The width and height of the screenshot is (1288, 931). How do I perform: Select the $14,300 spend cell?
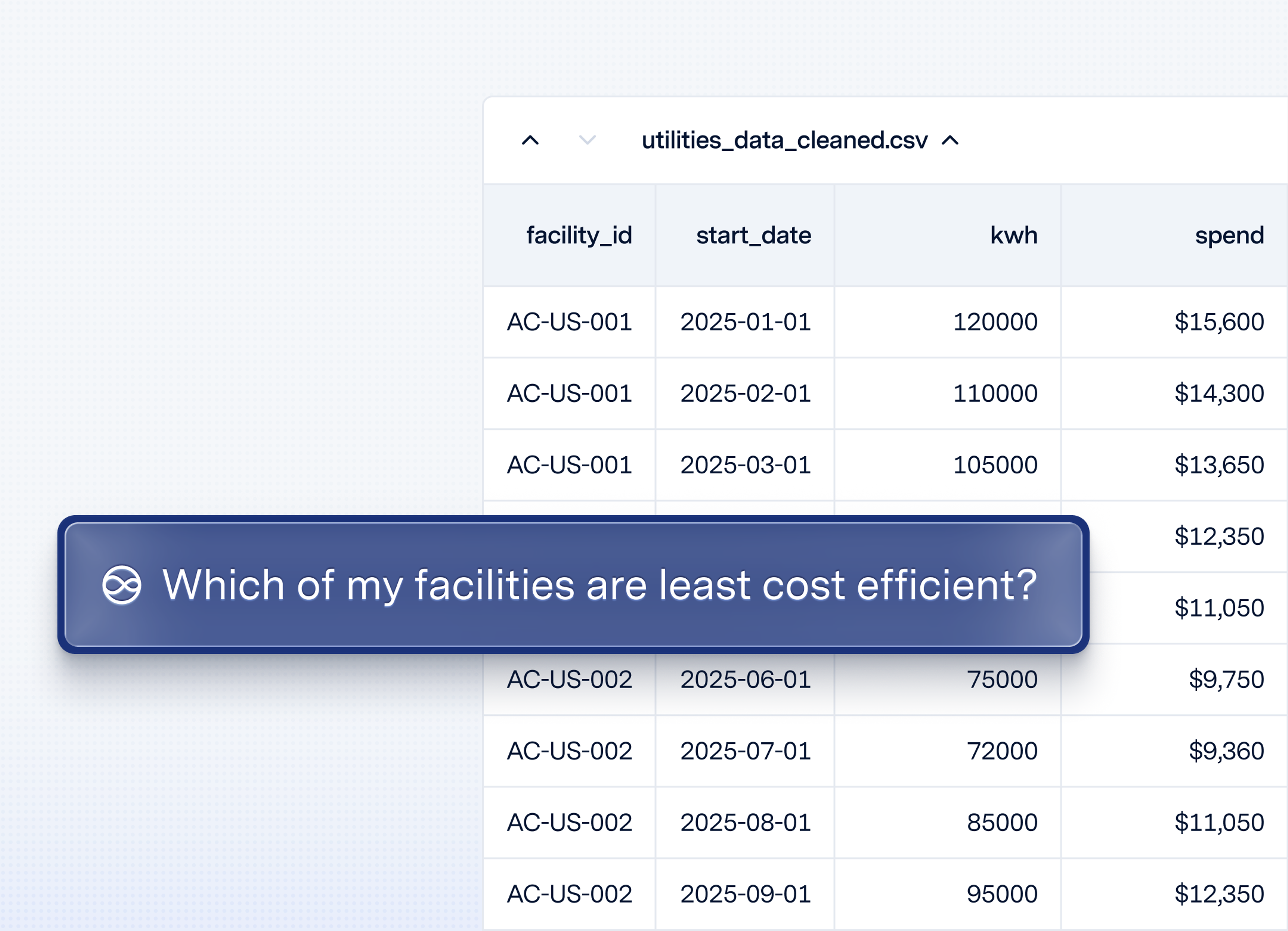(1174, 393)
